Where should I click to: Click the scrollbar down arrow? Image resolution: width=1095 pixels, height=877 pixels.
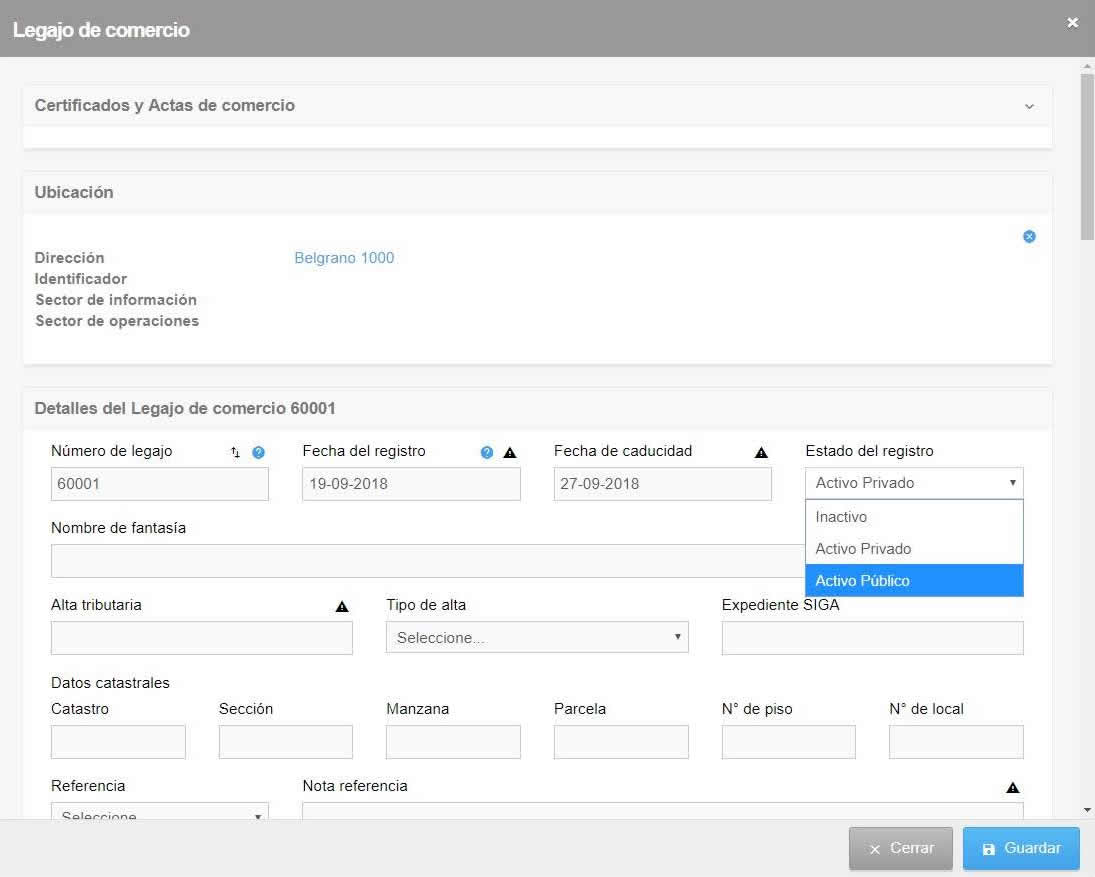pos(1087,811)
